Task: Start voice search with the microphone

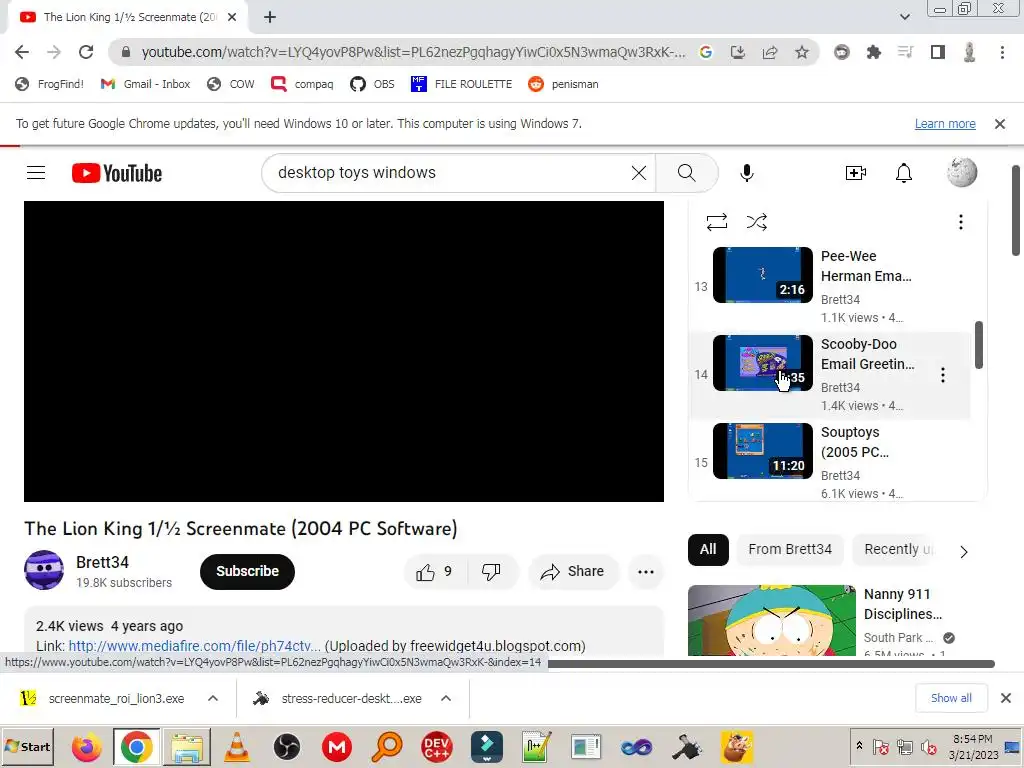Action: 747,173
